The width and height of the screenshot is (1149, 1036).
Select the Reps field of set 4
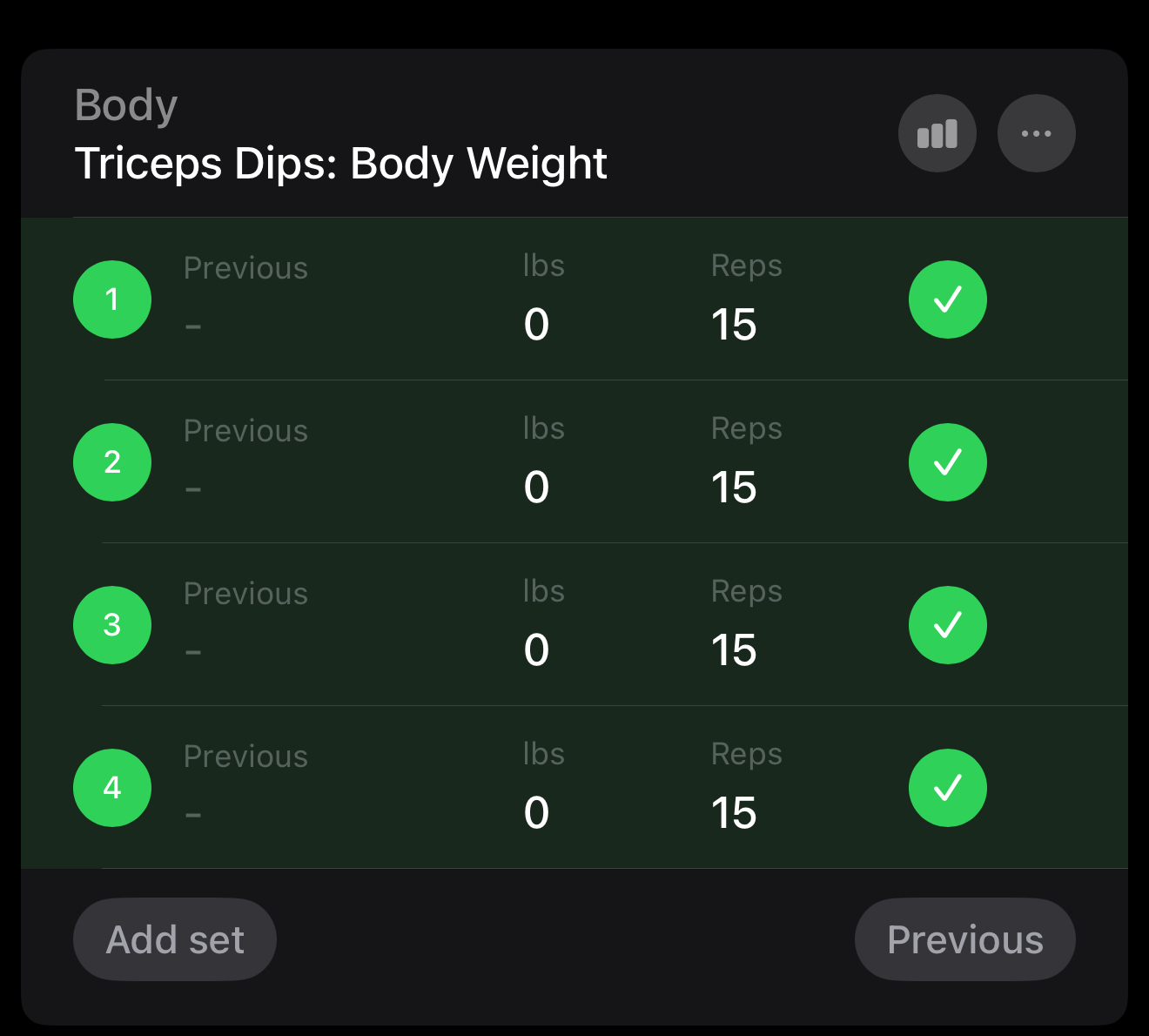click(x=734, y=813)
